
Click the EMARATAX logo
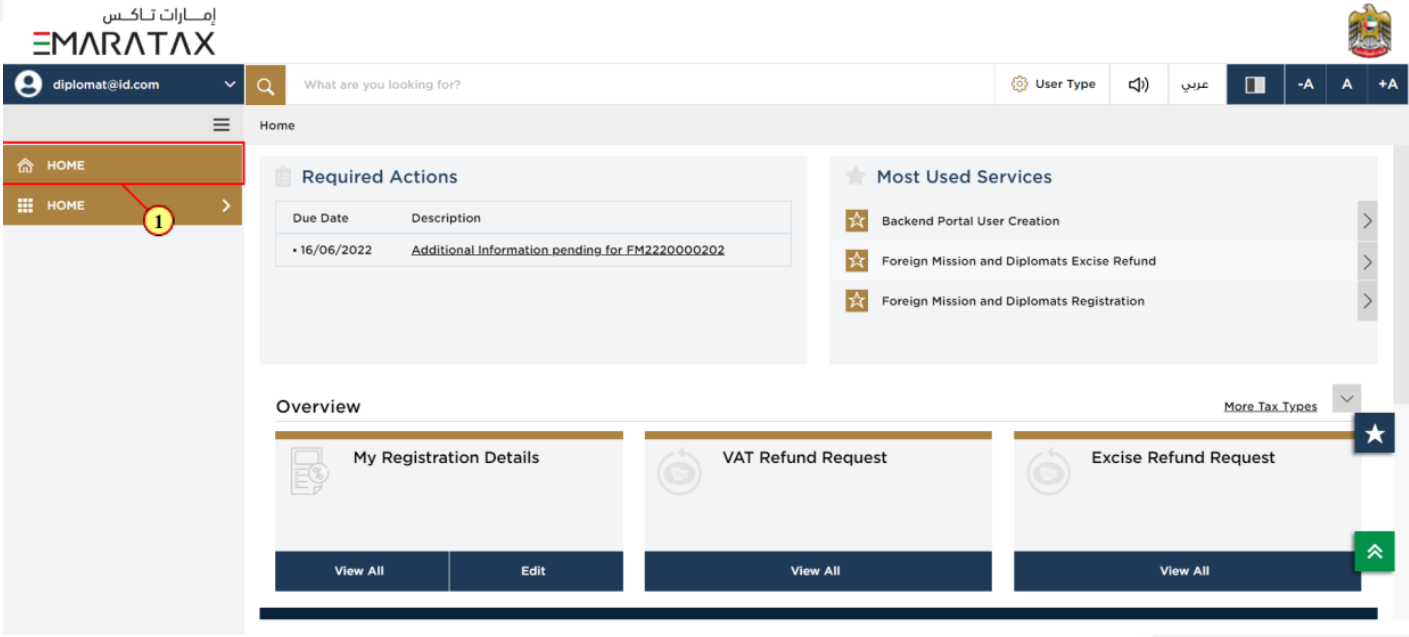click(x=123, y=32)
